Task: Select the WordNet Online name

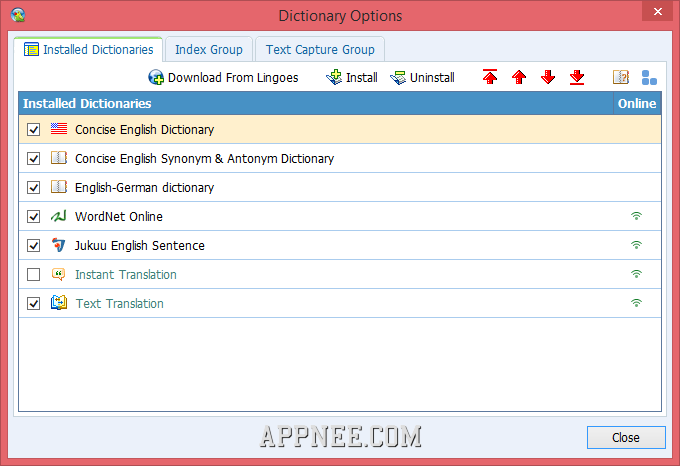Action: [x=119, y=216]
